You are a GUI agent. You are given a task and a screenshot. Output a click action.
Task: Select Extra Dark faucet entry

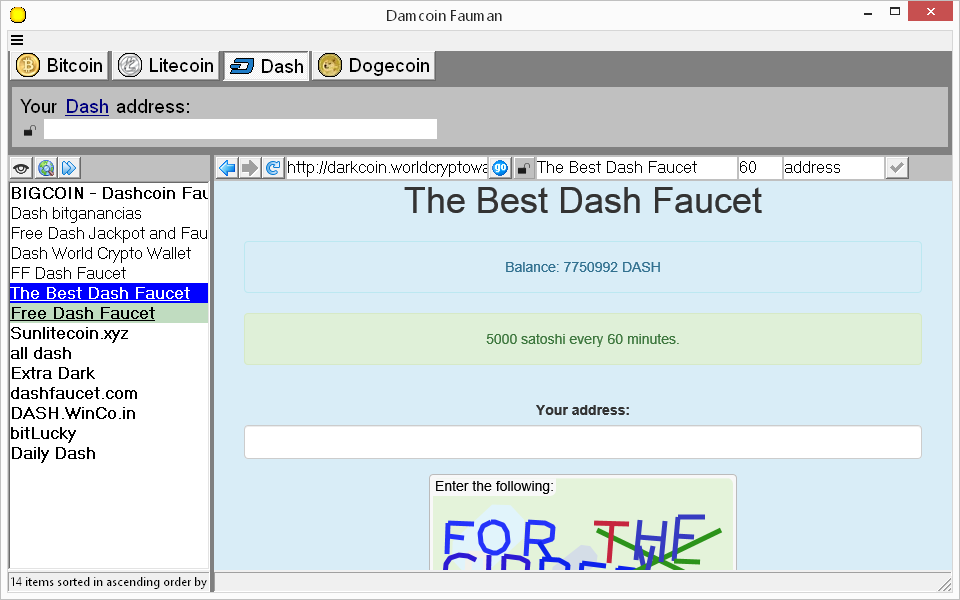[109, 373]
